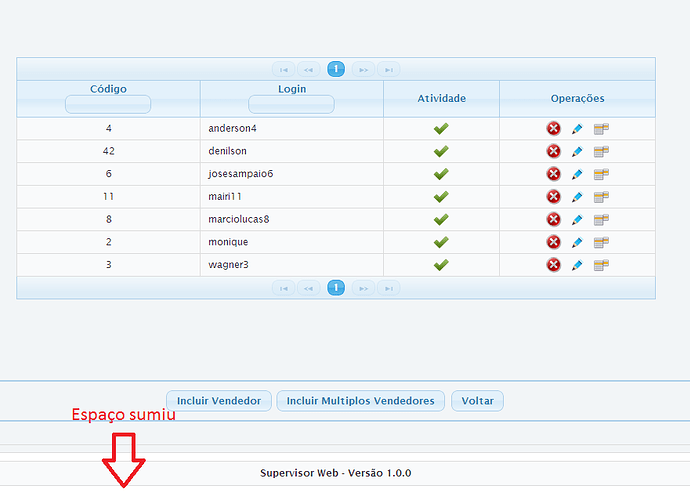Image resolution: width=690 pixels, height=500 pixels.
Task: Select page 1 in bottom paginator
Action: click(x=336, y=288)
